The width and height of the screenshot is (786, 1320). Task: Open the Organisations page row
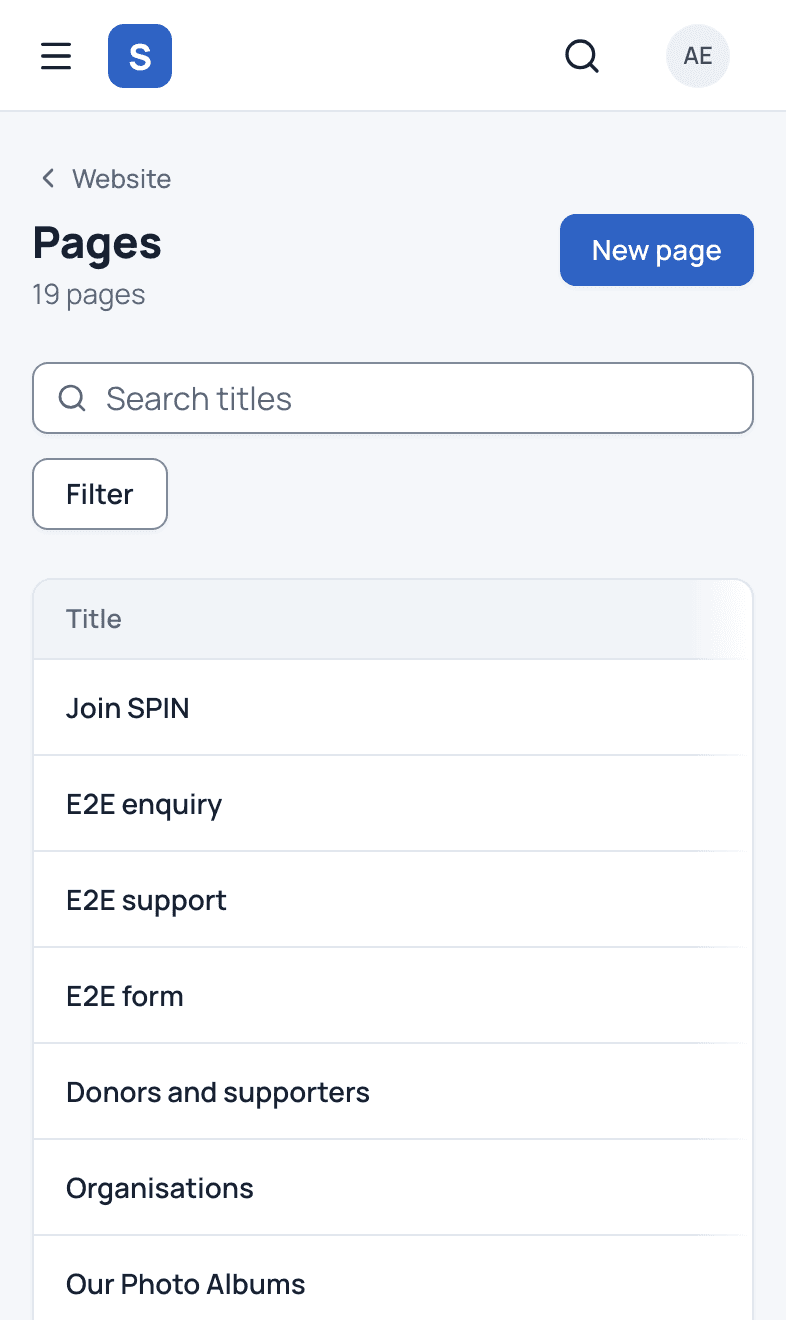click(393, 1188)
